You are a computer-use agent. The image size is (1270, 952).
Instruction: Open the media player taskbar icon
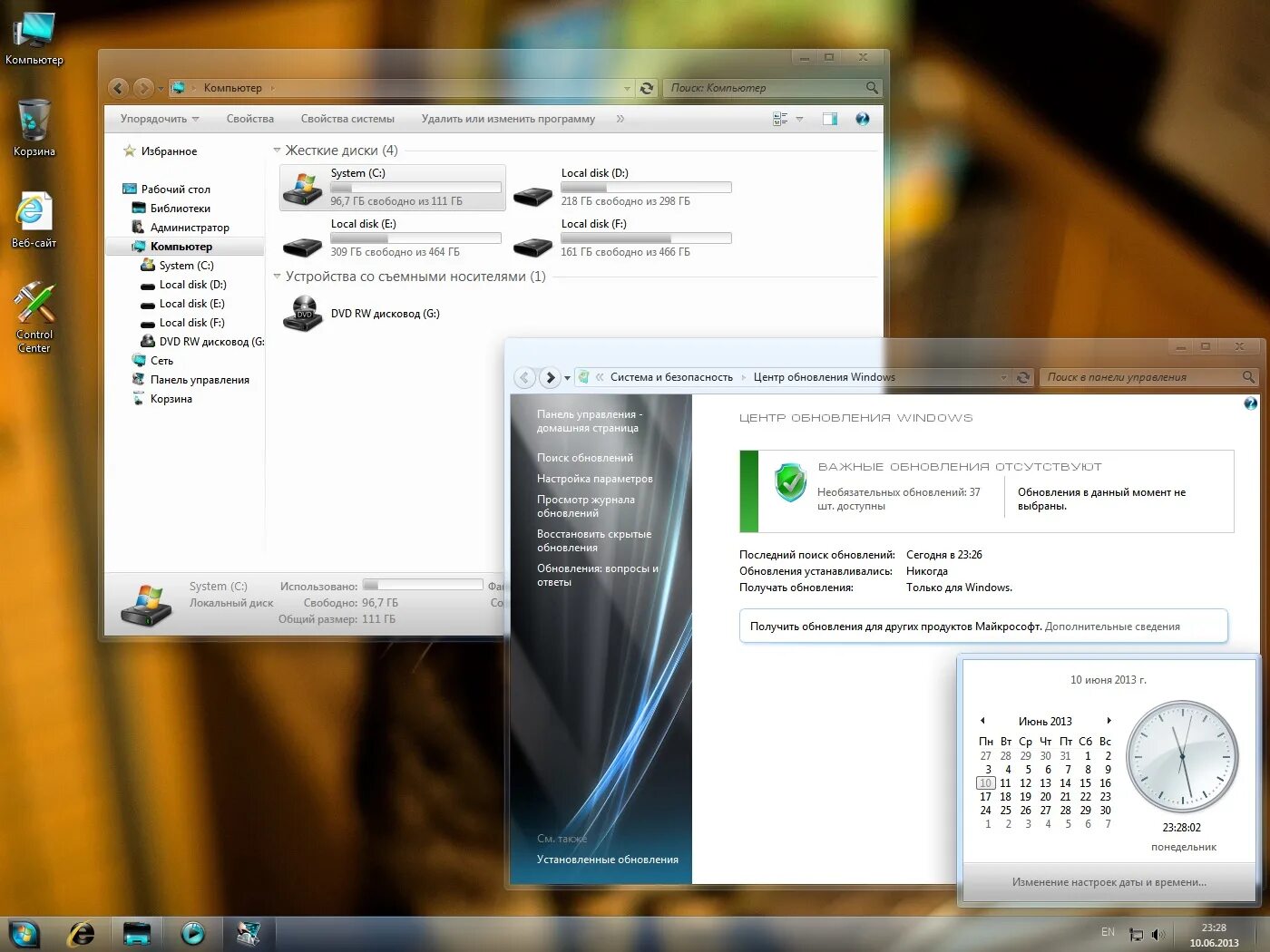tap(192, 934)
